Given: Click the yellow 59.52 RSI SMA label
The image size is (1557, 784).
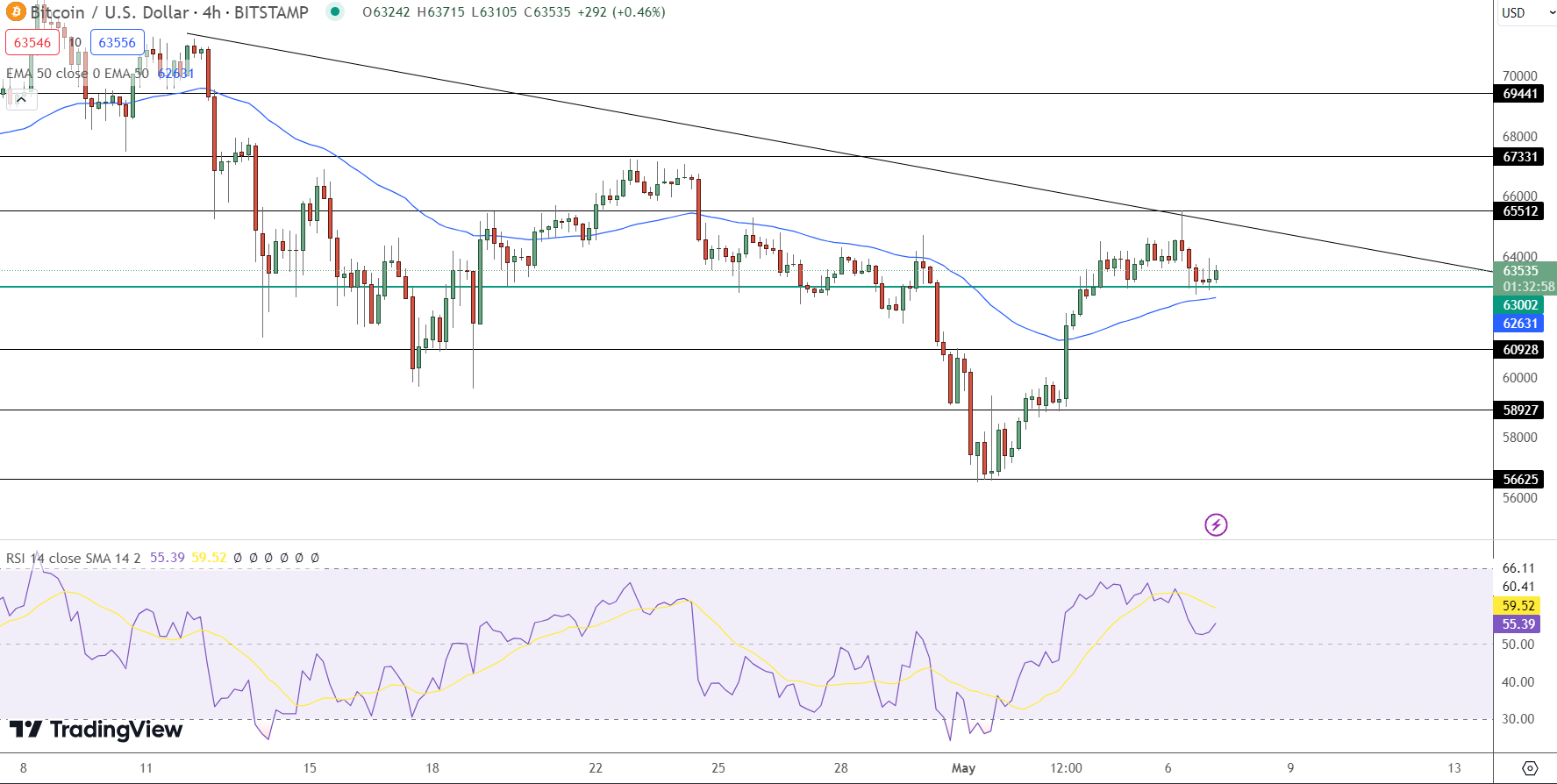Looking at the screenshot, I should tap(1518, 606).
